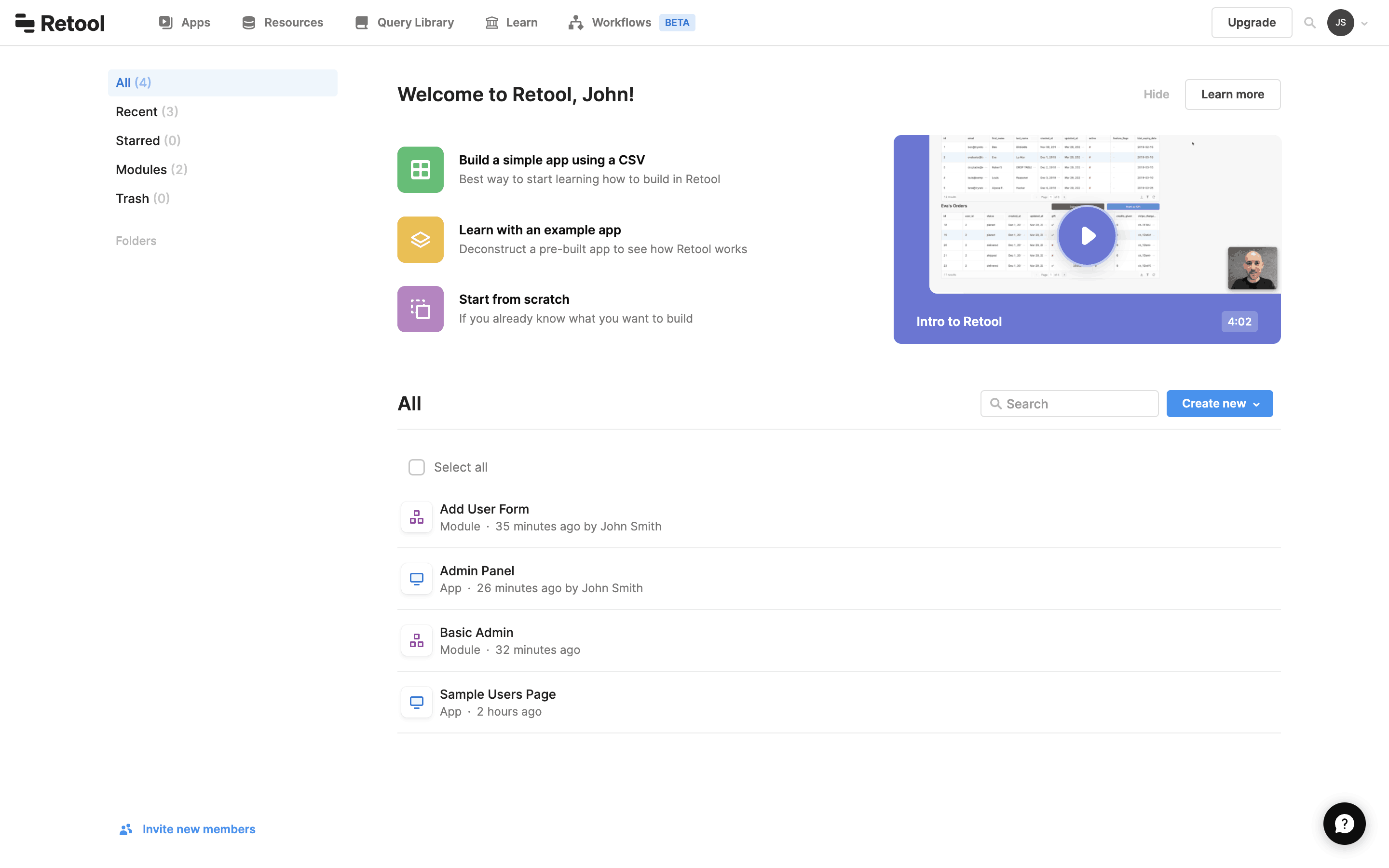Click the Add User Form module icon
Viewport: 1389px width, 868px height.
[416, 517]
